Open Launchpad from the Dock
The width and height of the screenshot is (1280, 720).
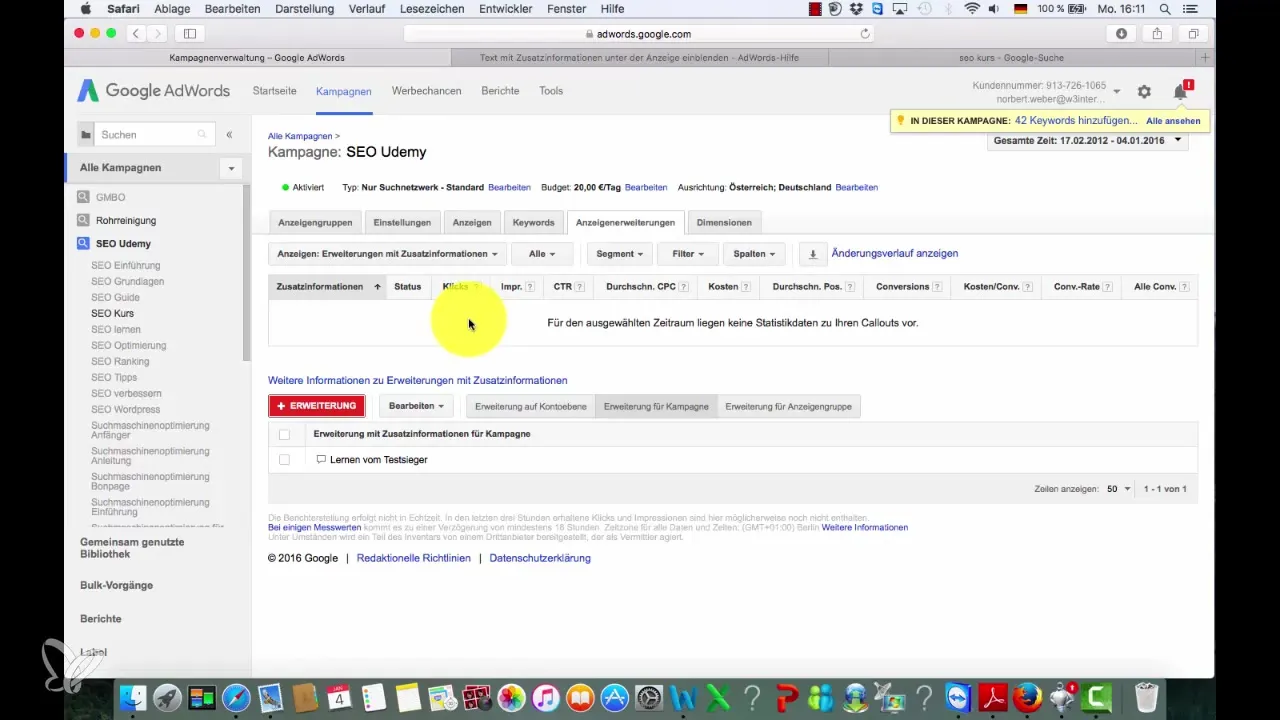167,697
